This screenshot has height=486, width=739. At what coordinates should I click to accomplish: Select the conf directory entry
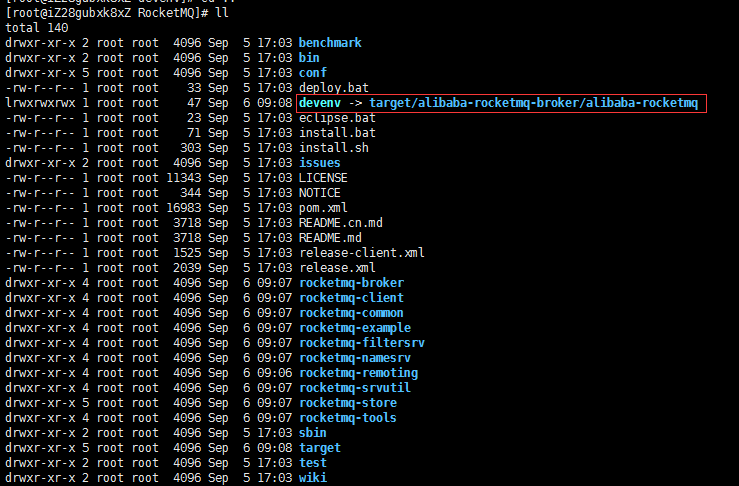tap(312, 73)
